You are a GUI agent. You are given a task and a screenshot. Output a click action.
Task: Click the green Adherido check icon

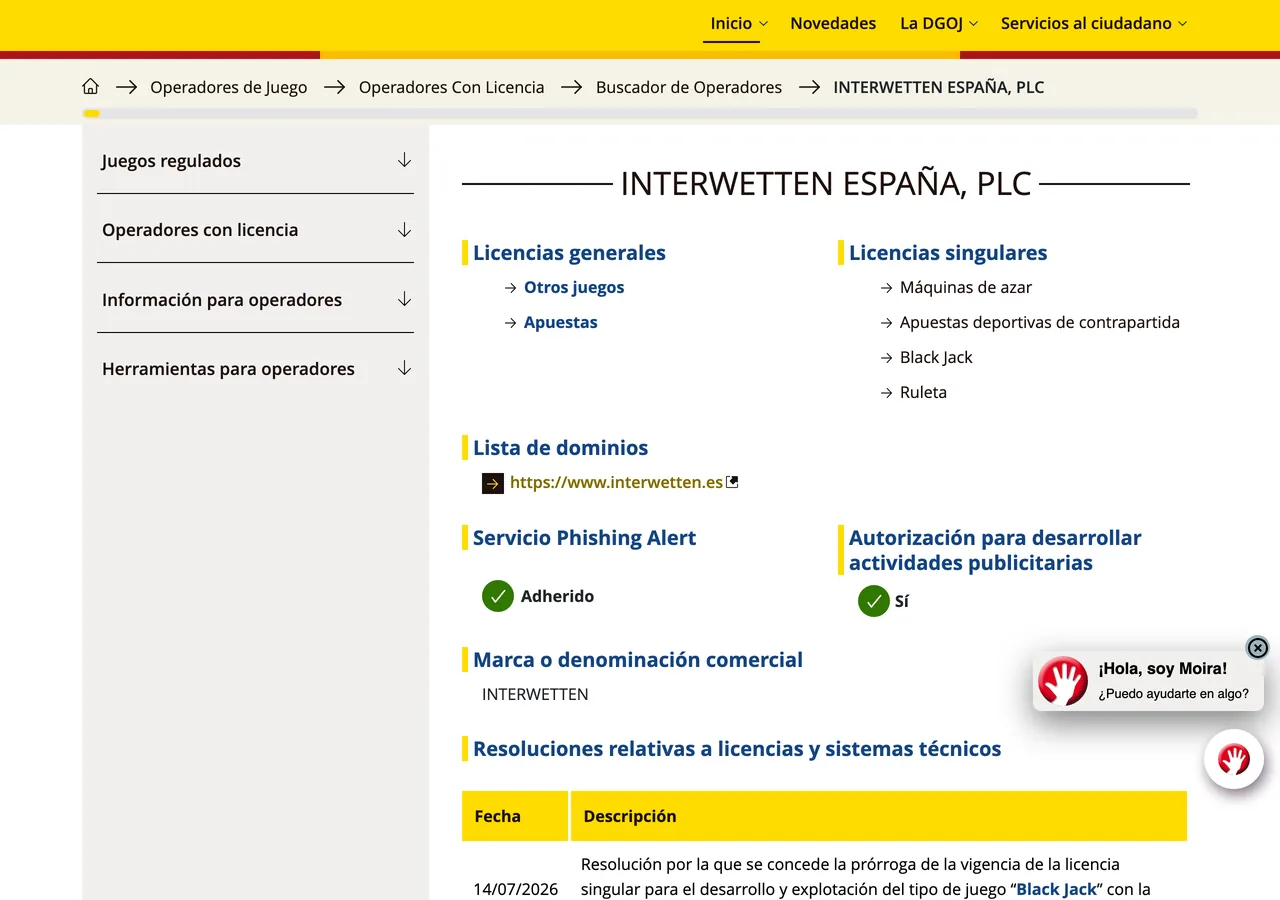click(498, 596)
